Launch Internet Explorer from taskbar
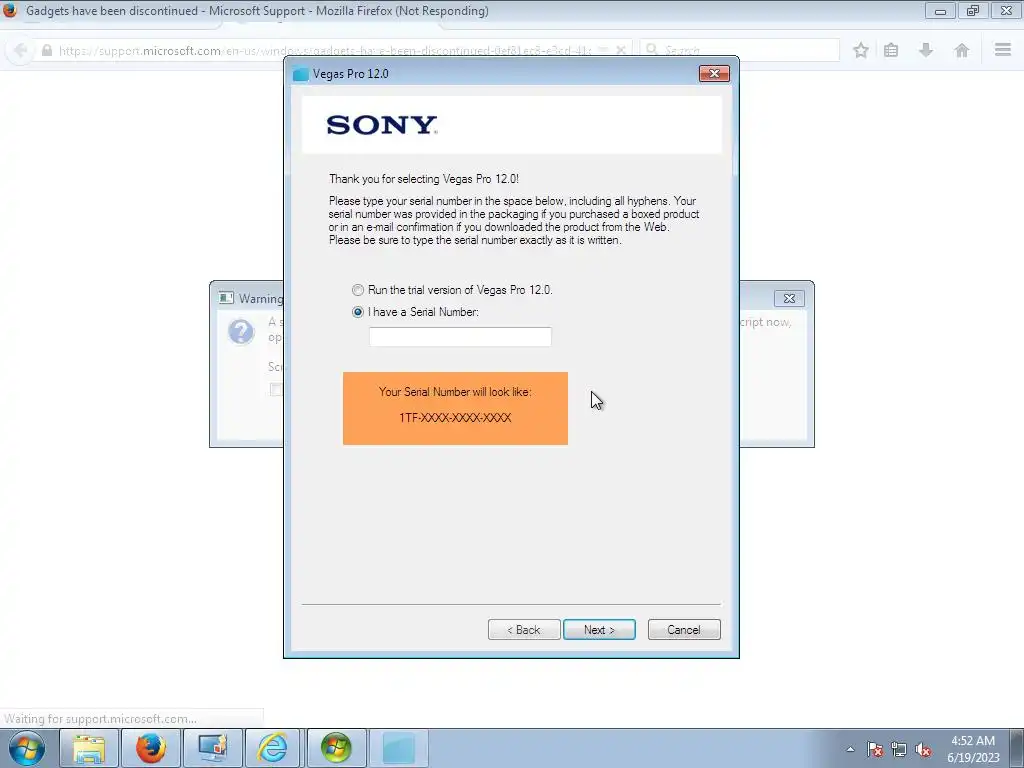The image size is (1024, 768). [273, 748]
